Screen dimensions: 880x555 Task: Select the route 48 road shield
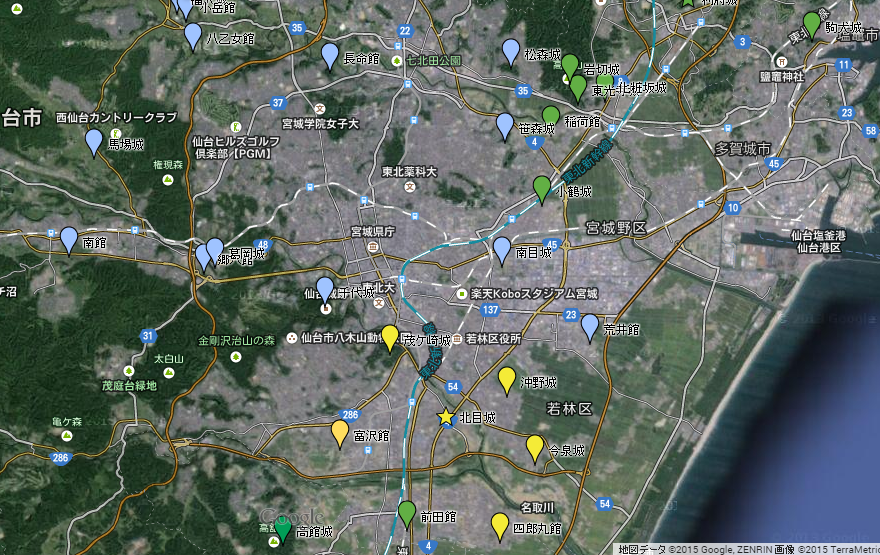click(x=264, y=245)
